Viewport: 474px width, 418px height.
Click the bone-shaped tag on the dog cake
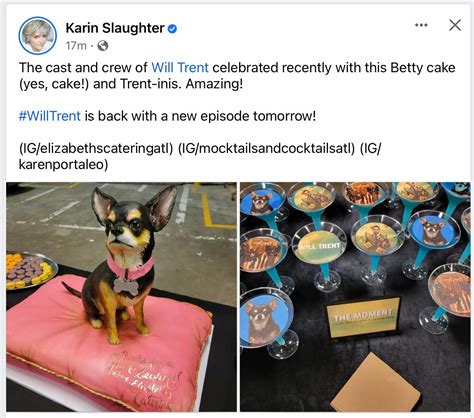(x=126, y=287)
